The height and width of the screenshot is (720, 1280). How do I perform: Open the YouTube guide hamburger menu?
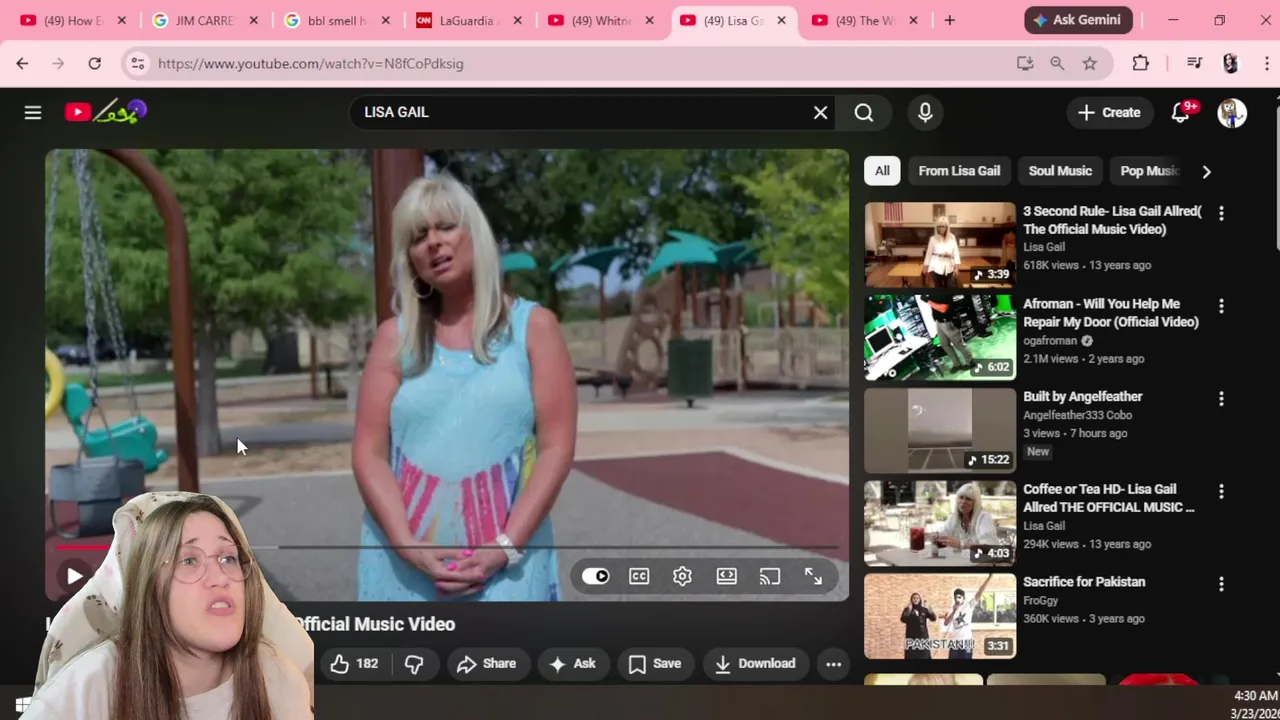[33, 113]
